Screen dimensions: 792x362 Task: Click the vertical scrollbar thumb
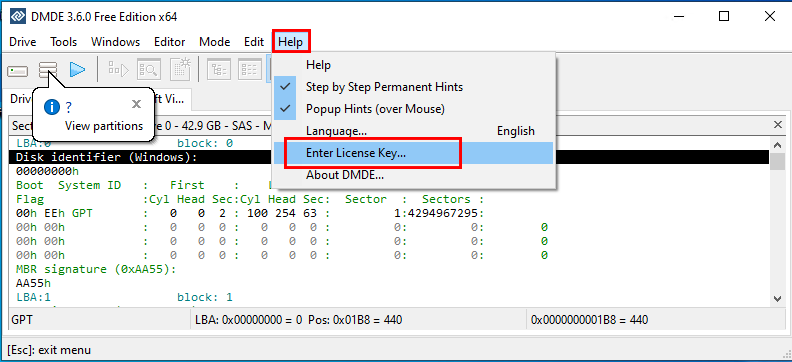778,162
